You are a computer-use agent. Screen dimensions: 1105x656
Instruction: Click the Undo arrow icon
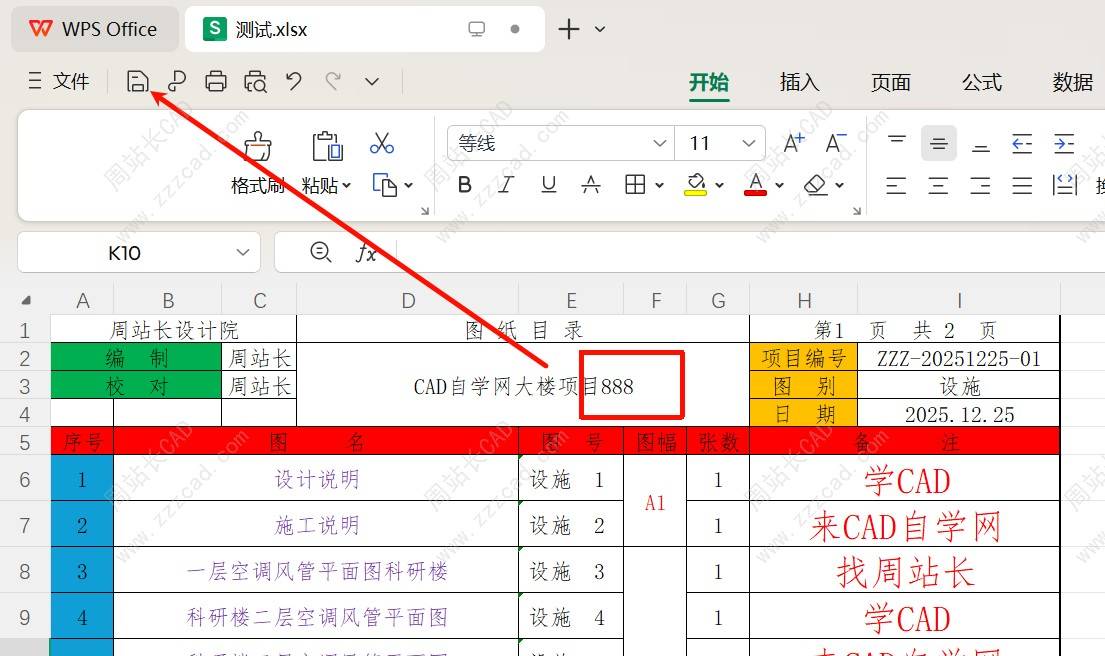[293, 82]
